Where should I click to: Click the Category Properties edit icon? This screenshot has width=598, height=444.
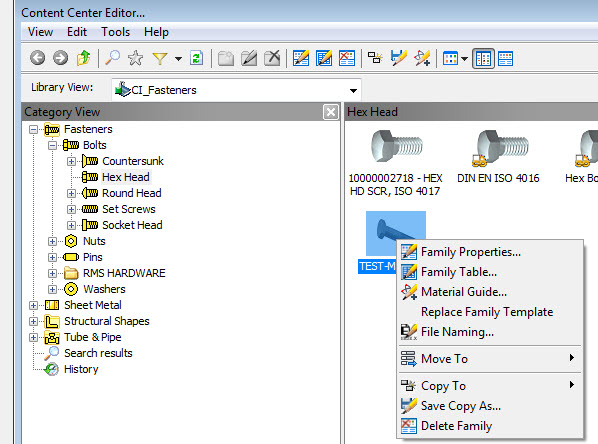coord(249,58)
